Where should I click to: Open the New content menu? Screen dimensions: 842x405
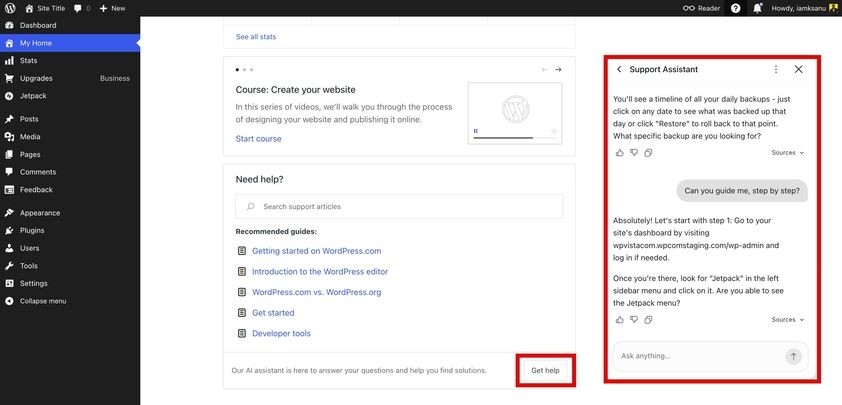pos(112,8)
